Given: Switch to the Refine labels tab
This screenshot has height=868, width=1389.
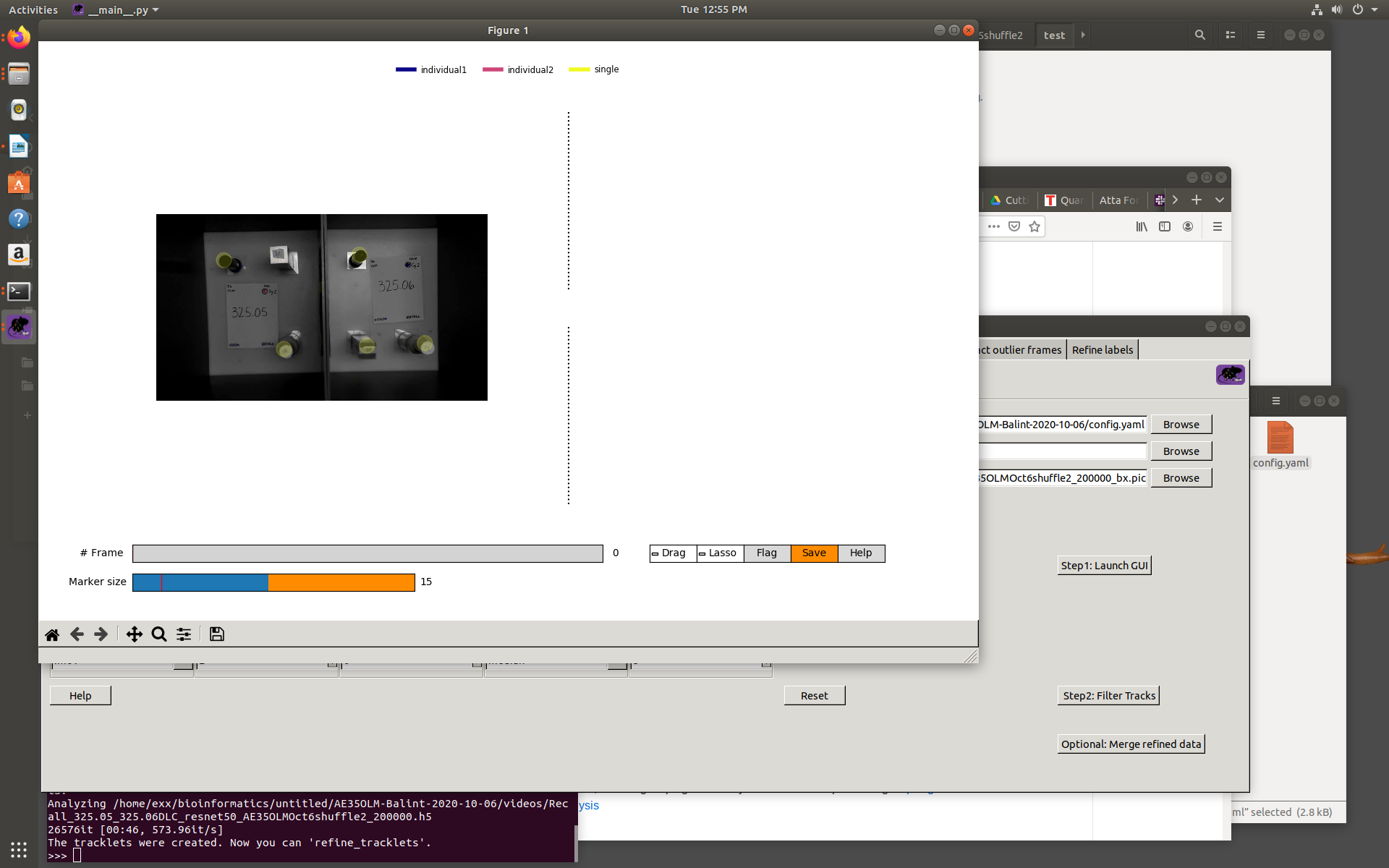Looking at the screenshot, I should (1102, 349).
